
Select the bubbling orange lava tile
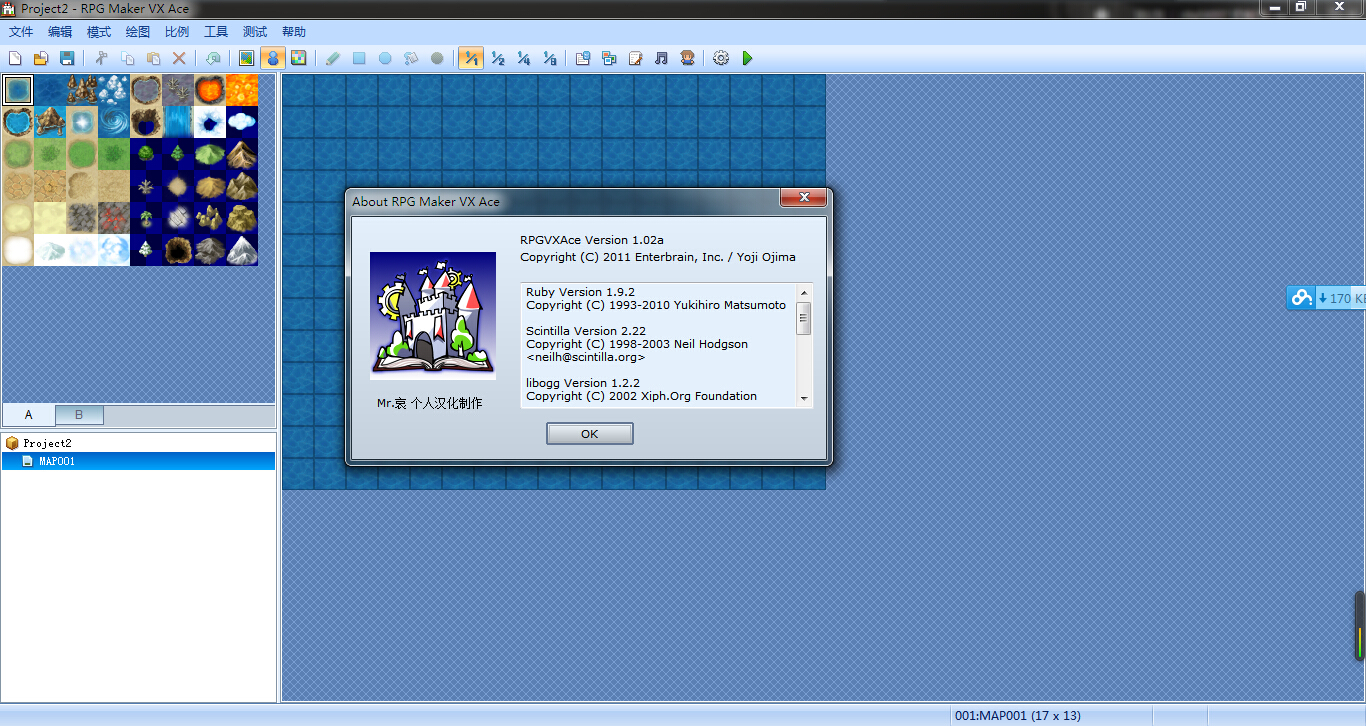(x=242, y=90)
